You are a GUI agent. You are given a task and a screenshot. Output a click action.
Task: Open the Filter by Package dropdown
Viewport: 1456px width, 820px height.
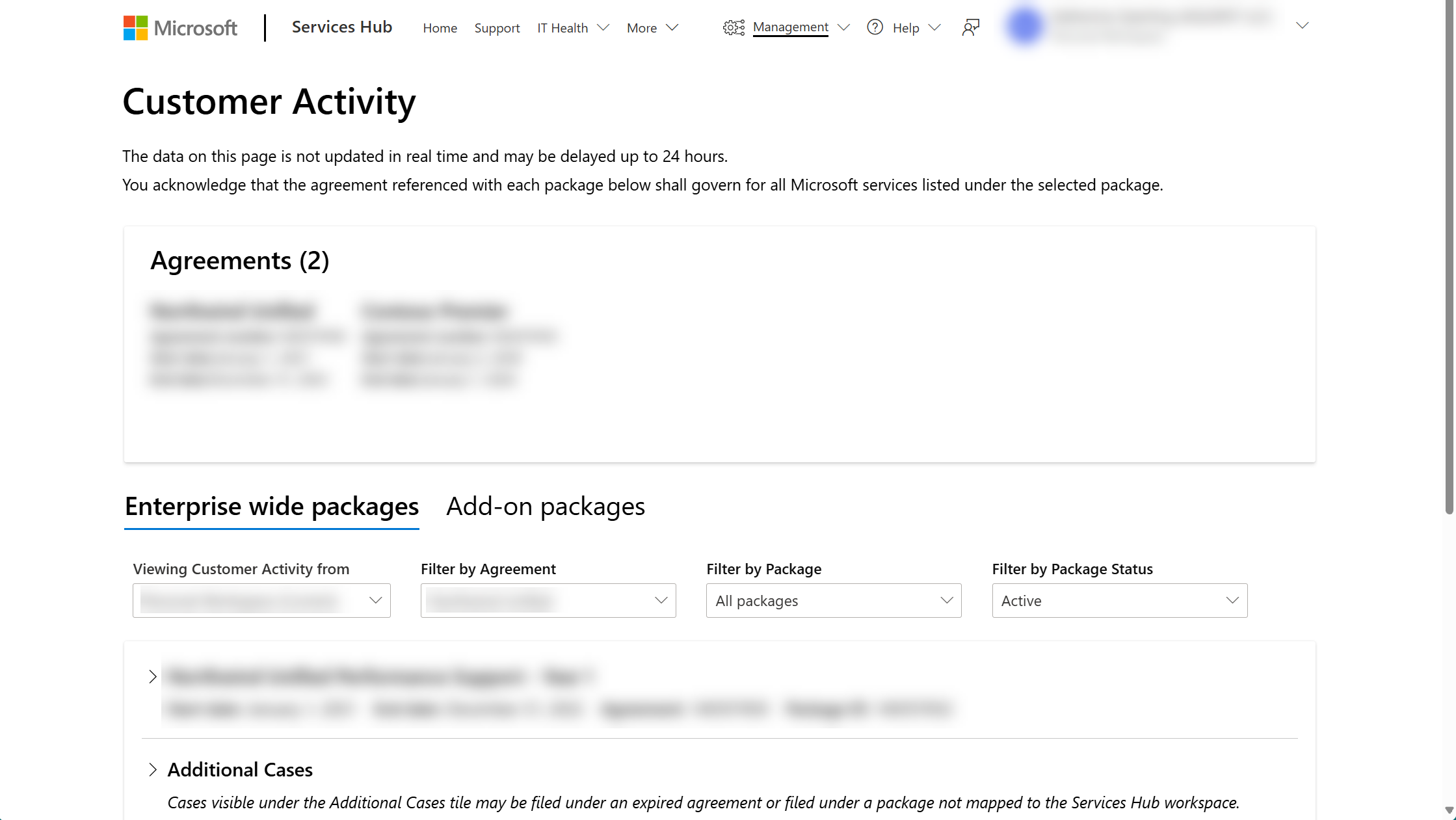pyautogui.click(x=834, y=600)
